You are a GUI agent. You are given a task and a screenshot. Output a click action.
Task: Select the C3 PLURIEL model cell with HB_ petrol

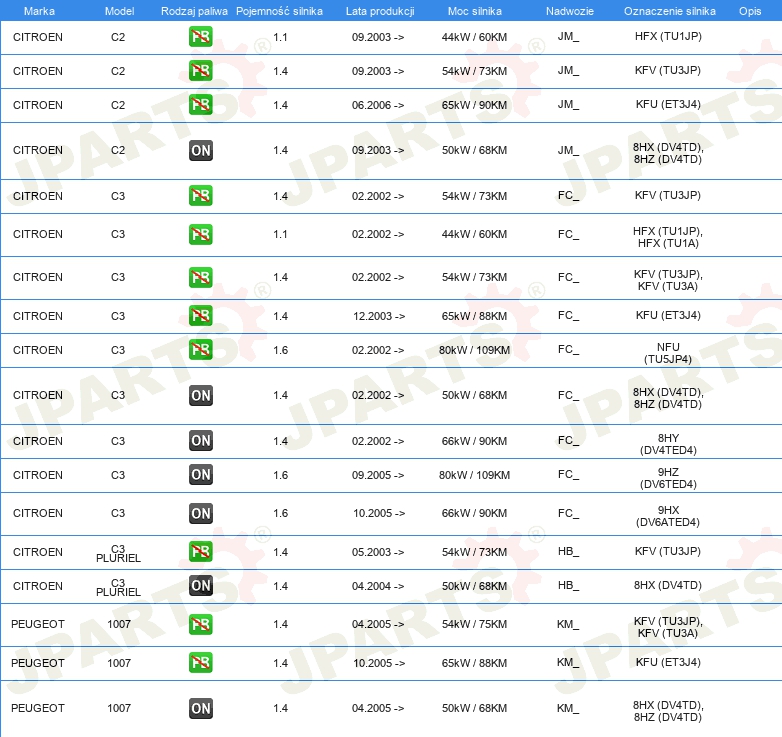(118, 553)
